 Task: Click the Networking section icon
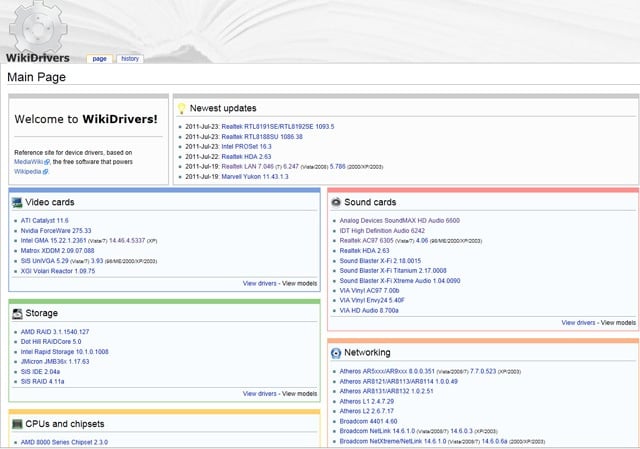click(337, 353)
